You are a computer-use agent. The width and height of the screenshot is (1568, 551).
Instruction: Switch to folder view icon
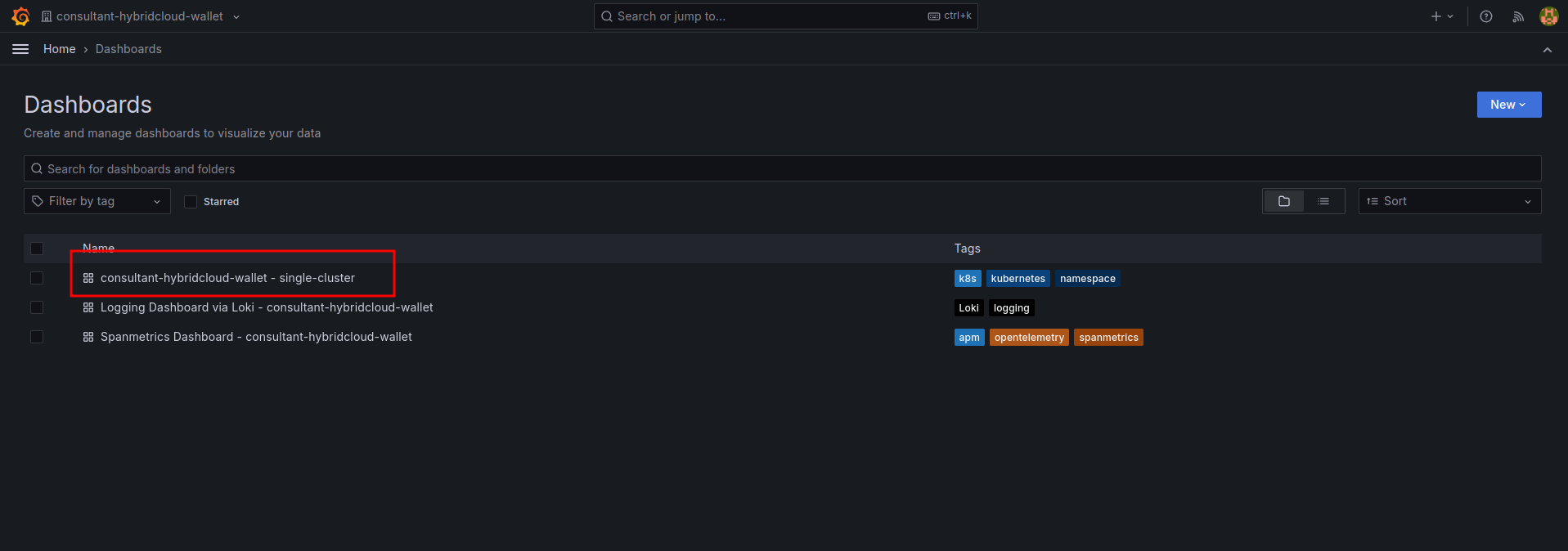point(1284,201)
